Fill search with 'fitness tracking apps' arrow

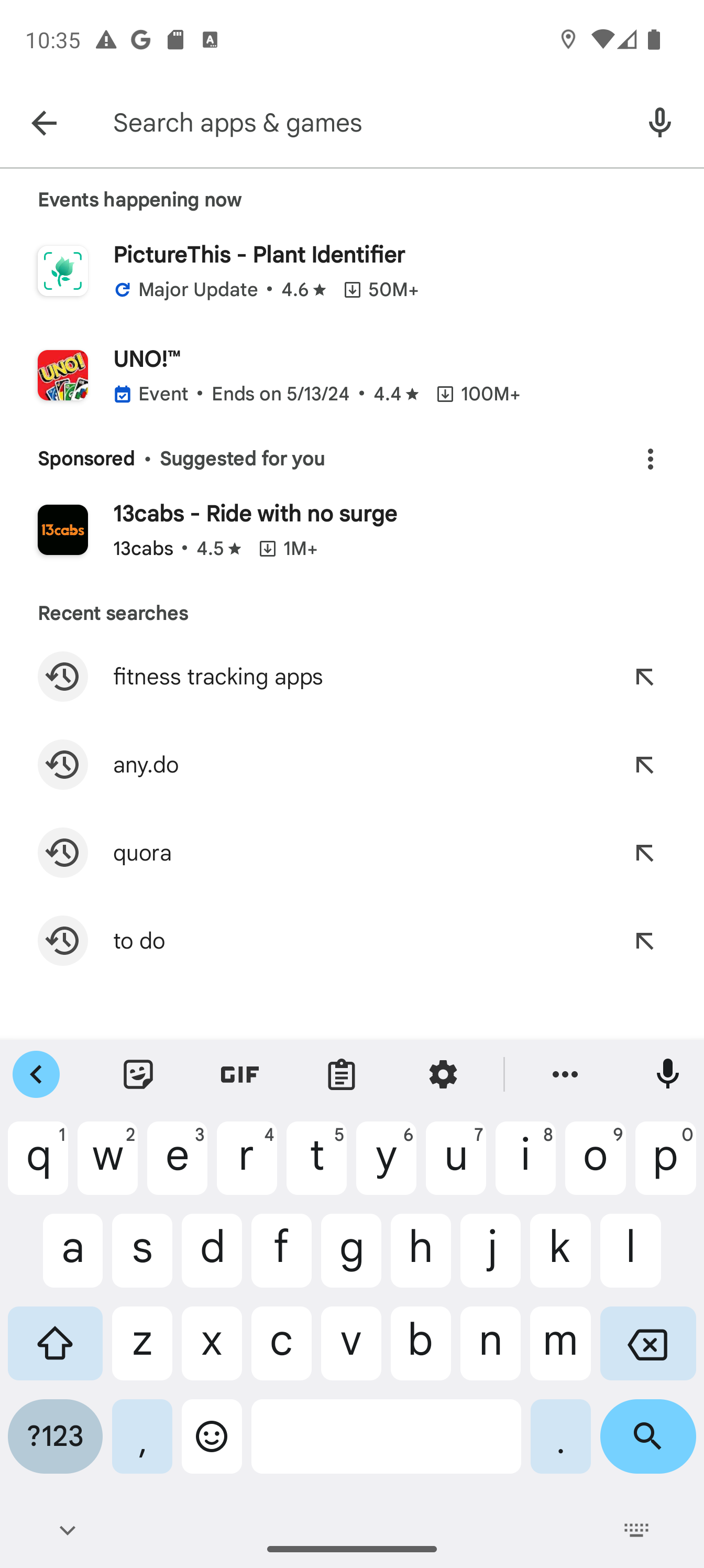click(x=644, y=677)
